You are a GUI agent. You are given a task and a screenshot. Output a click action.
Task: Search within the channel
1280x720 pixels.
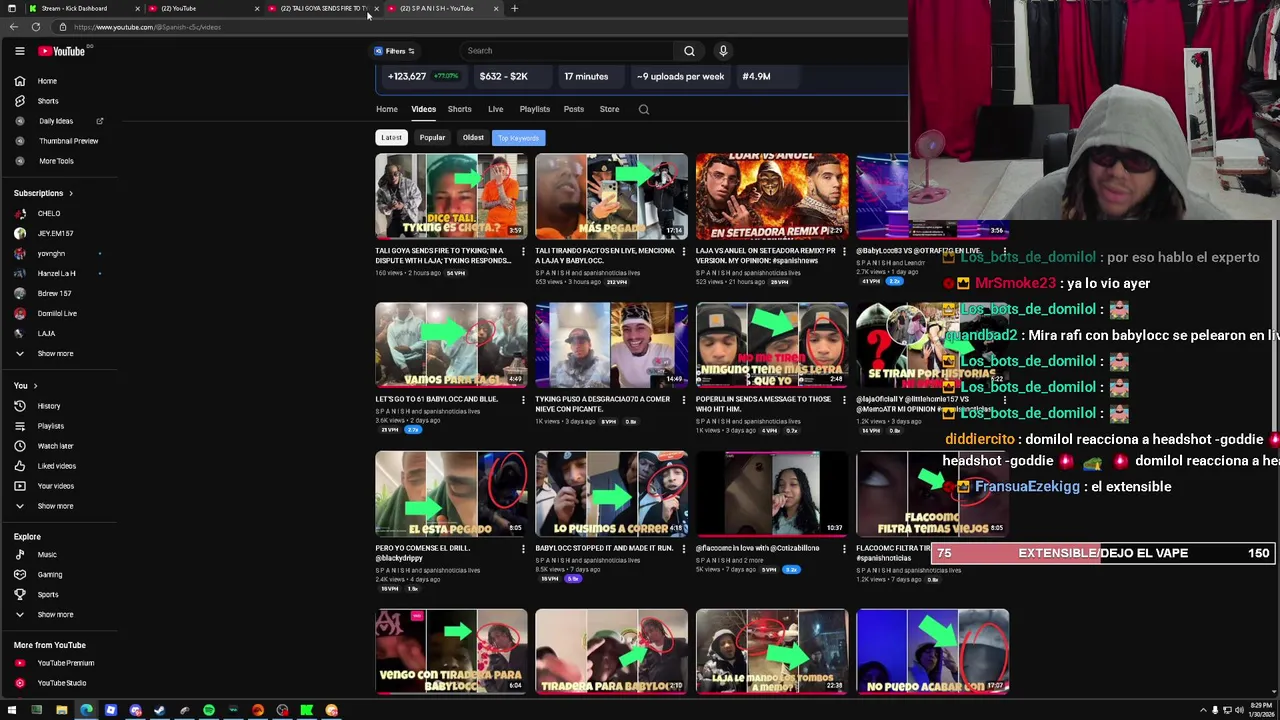point(644,109)
